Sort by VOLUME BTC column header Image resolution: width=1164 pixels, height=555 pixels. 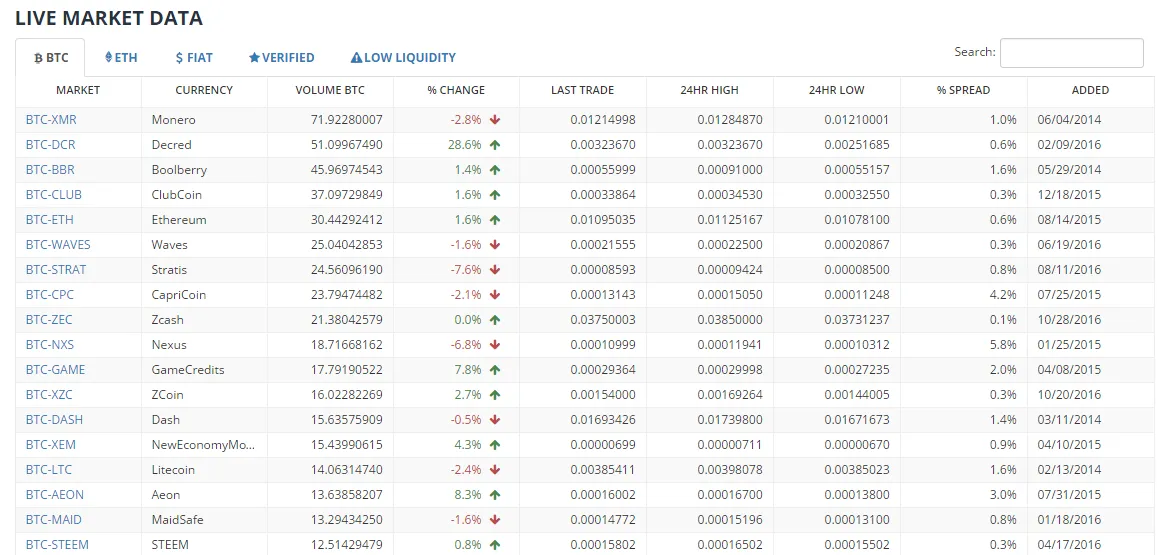pos(330,90)
